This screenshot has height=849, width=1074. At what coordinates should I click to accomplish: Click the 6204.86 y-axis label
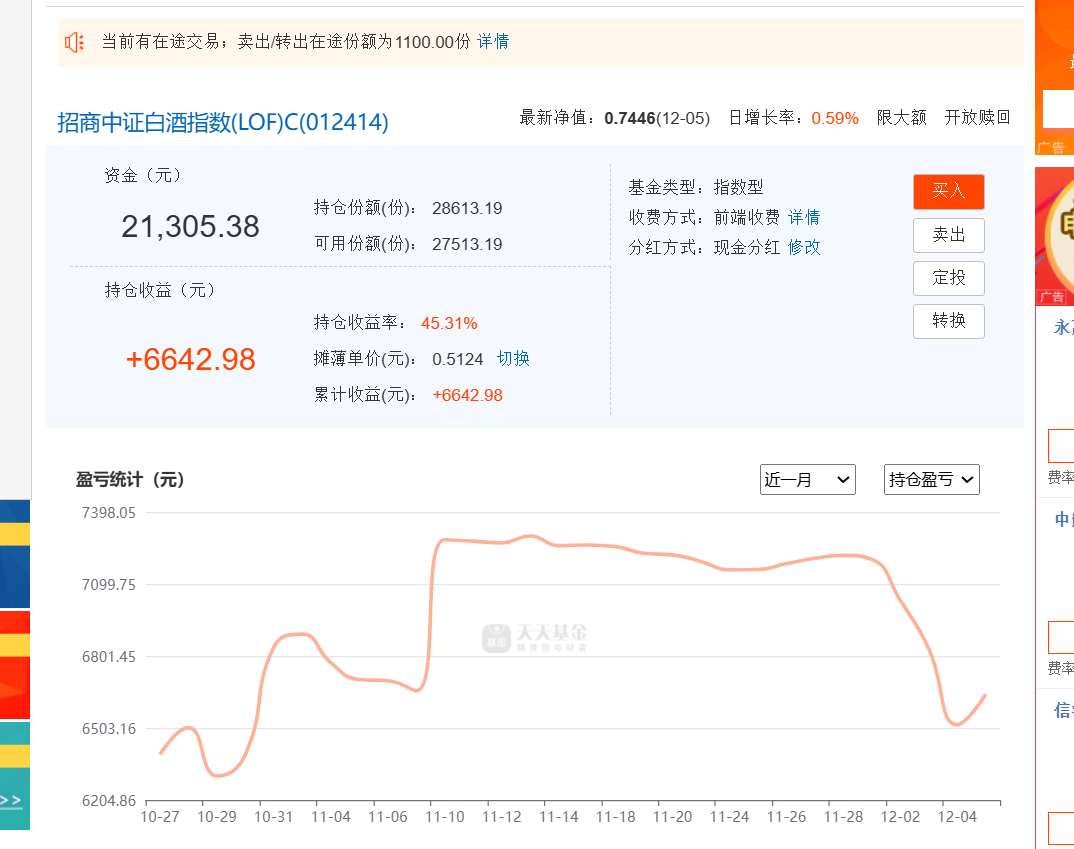[109, 801]
